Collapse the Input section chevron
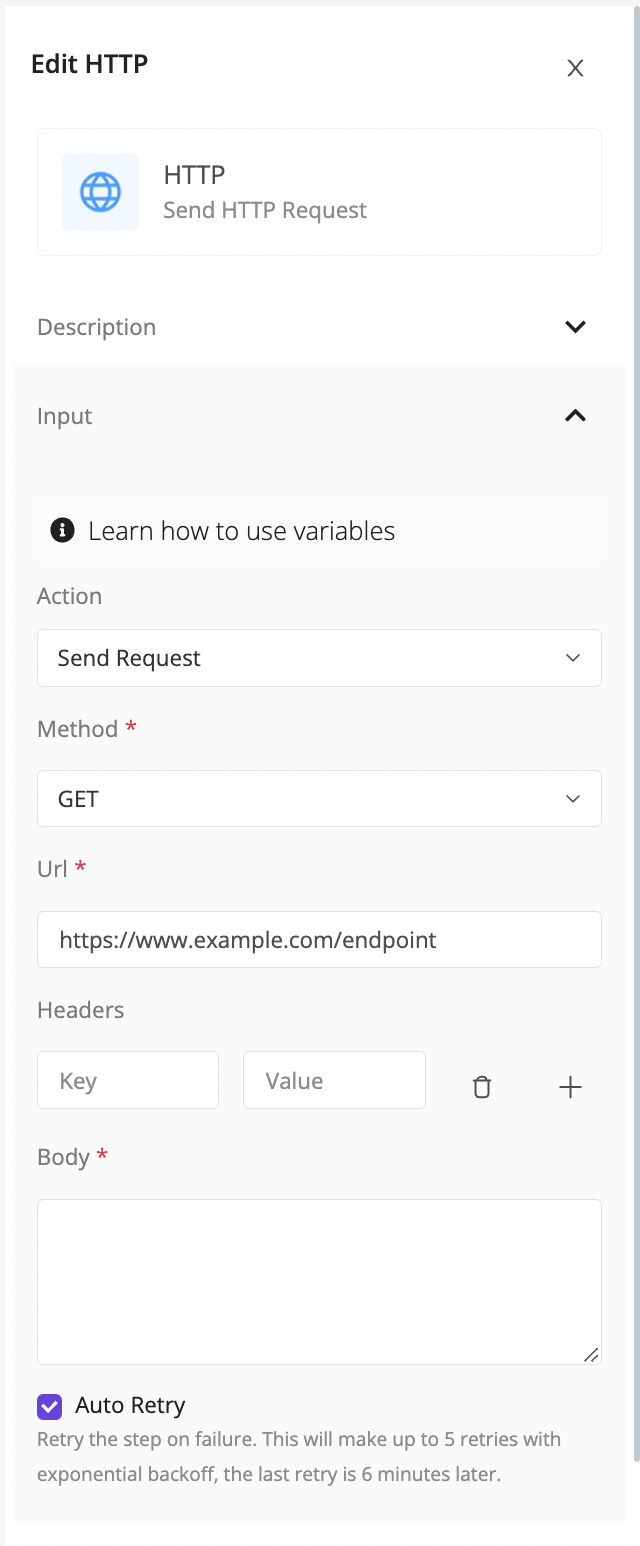 click(x=575, y=416)
